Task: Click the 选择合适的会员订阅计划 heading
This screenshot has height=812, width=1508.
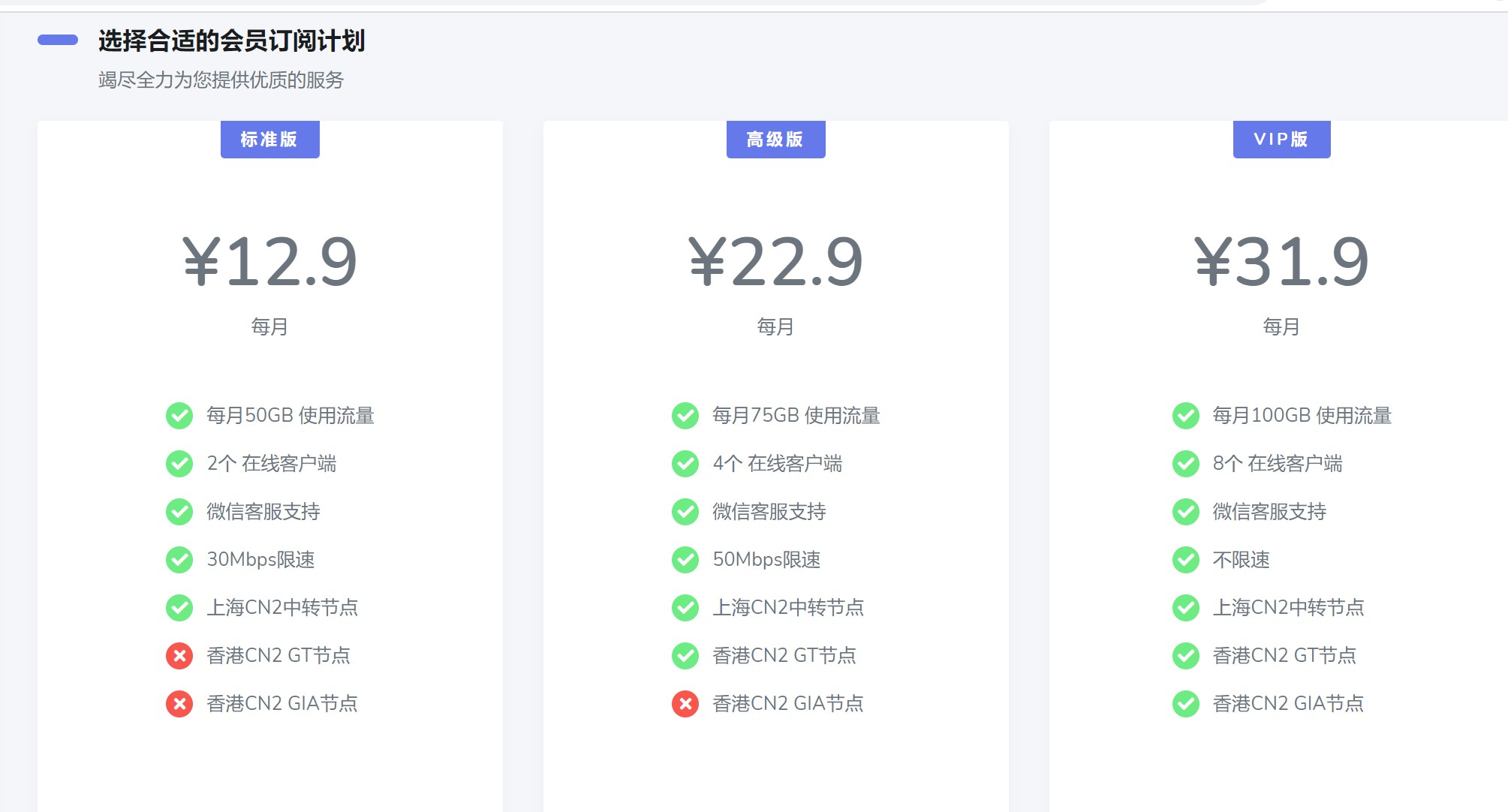Action: 231,41
